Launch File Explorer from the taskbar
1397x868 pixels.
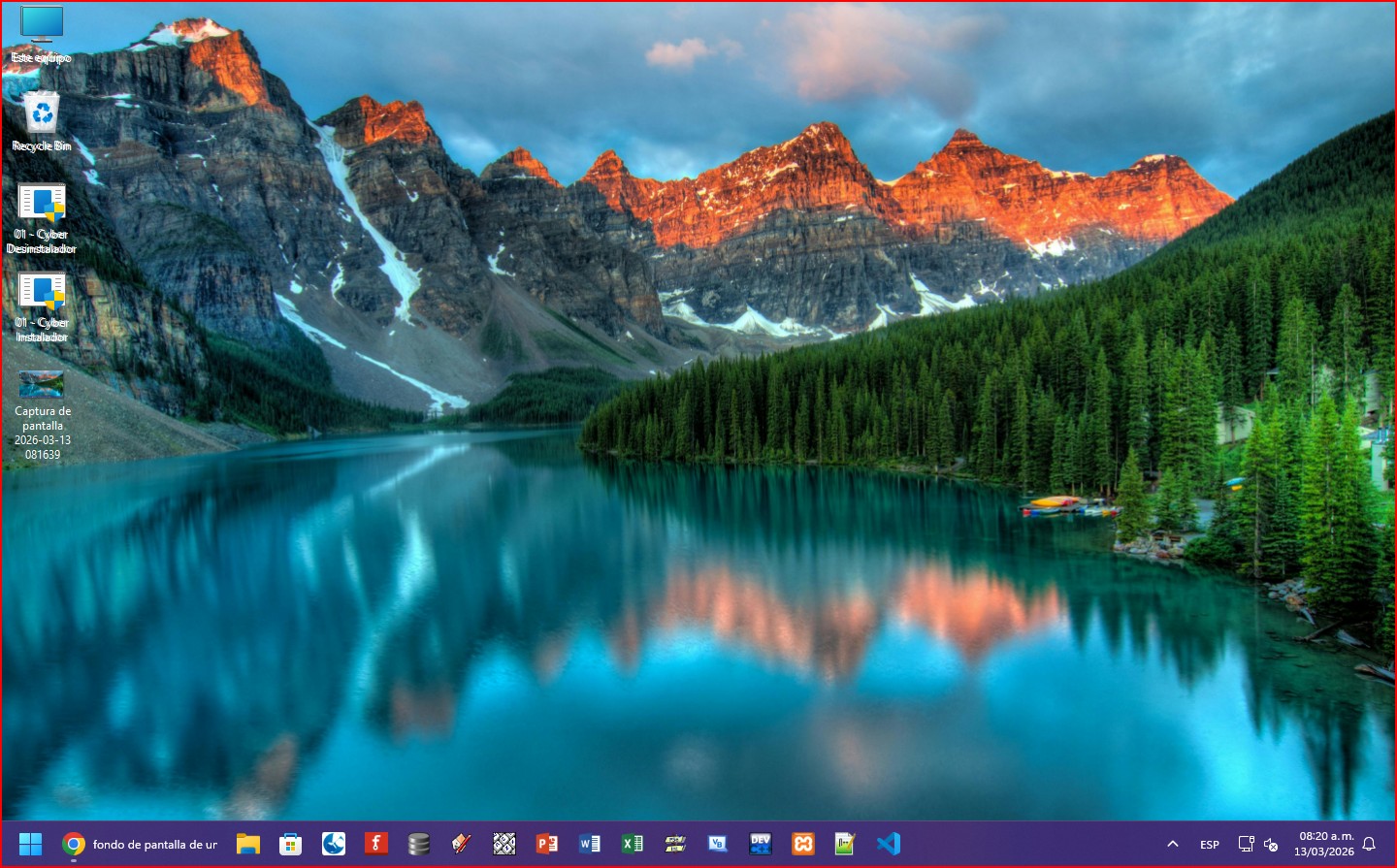(x=248, y=844)
